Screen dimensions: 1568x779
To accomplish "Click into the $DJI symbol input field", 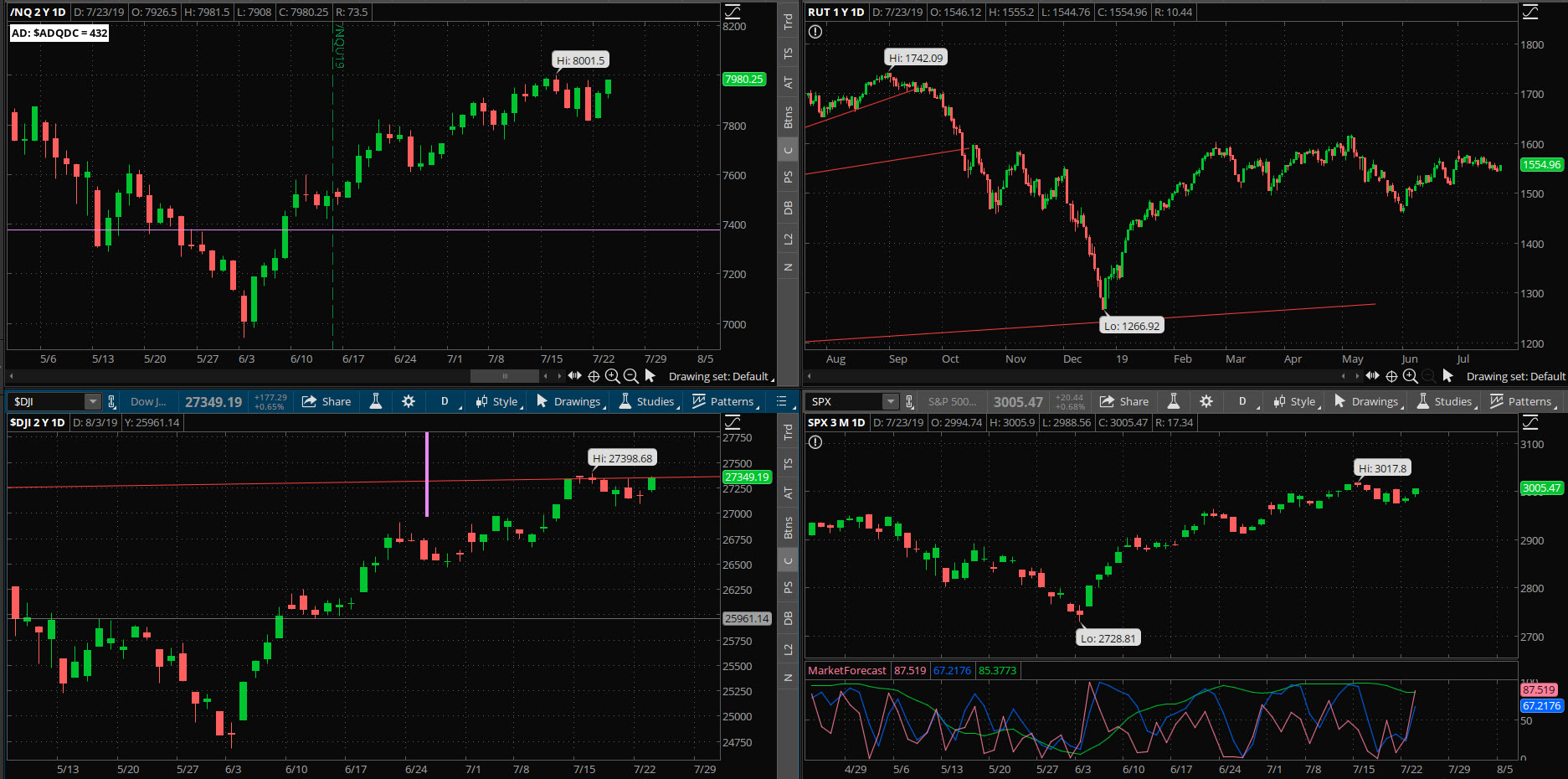I will (x=47, y=402).
